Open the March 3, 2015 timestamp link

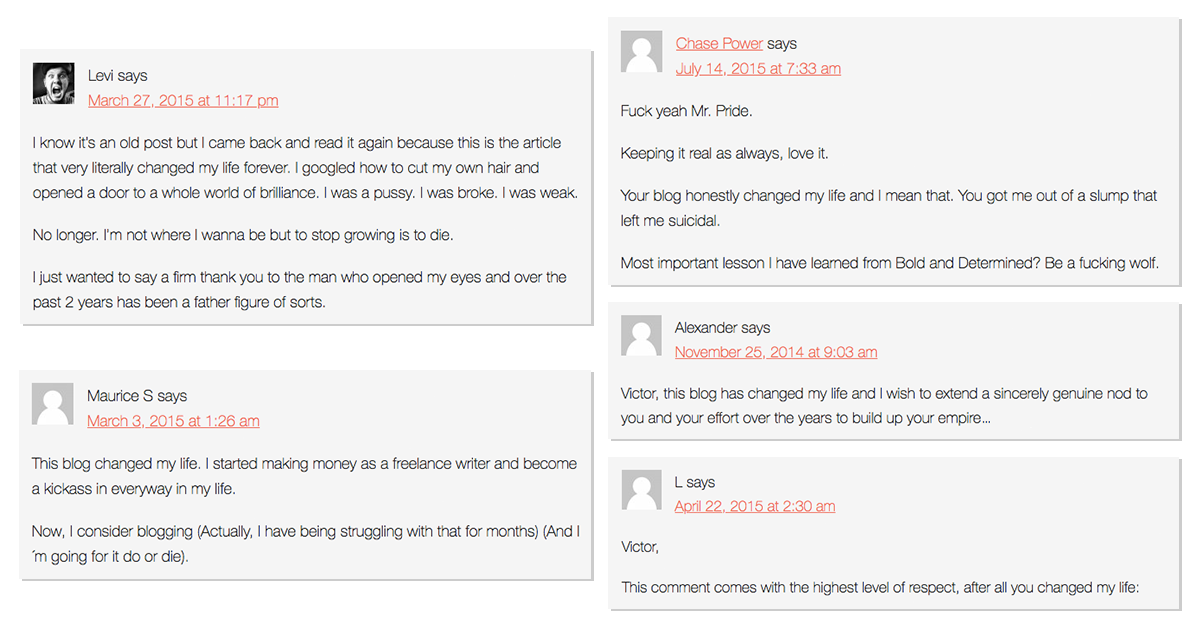[x=173, y=421]
